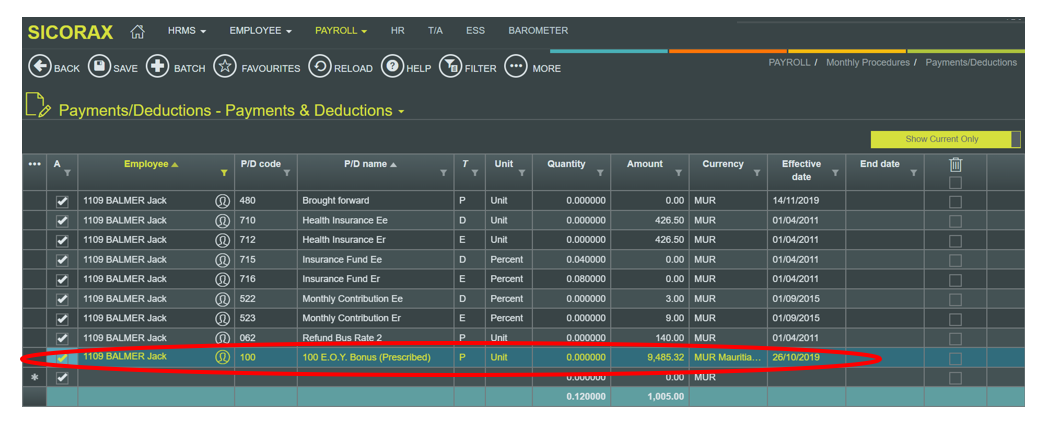This screenshot has width=1040, height=433.
Task: Open the ESS menu item
Action: click(475, 31)
